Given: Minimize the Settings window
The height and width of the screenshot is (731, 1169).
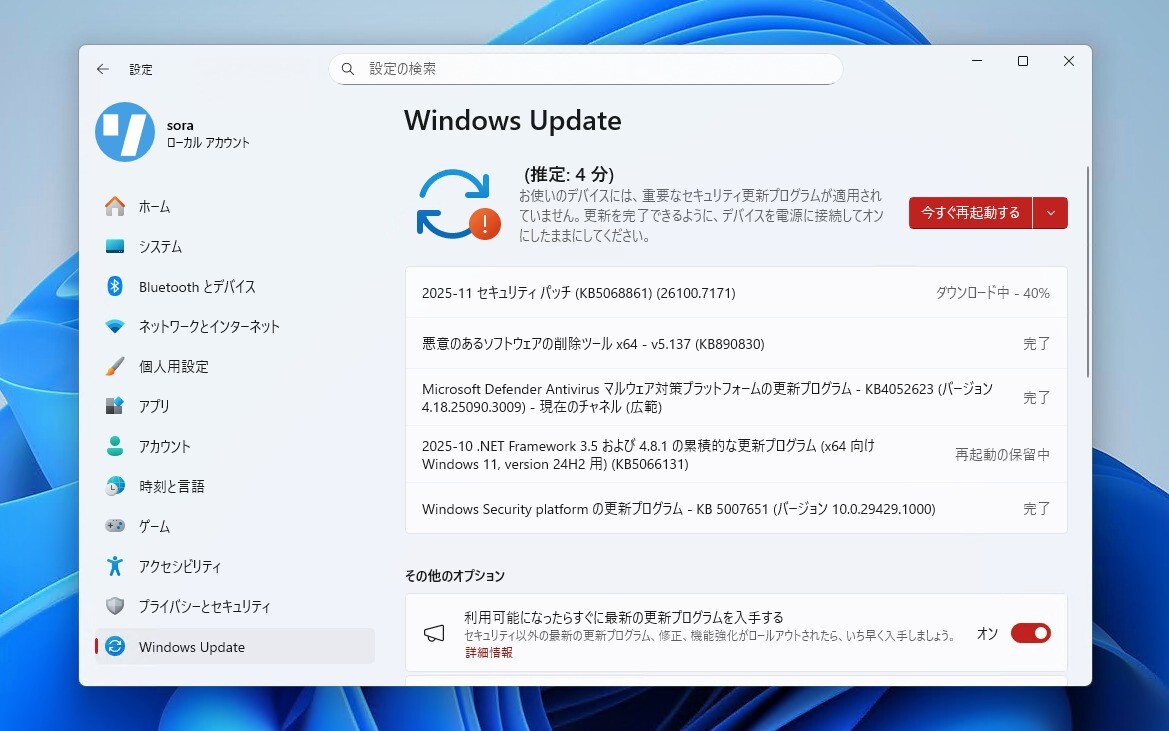Looking at the screenshot, I should click(977, 61).
